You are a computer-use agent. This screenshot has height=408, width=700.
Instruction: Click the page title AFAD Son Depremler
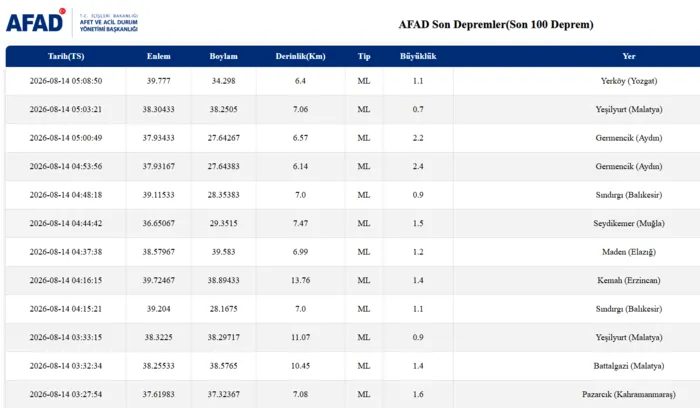(x=496, y=25)
